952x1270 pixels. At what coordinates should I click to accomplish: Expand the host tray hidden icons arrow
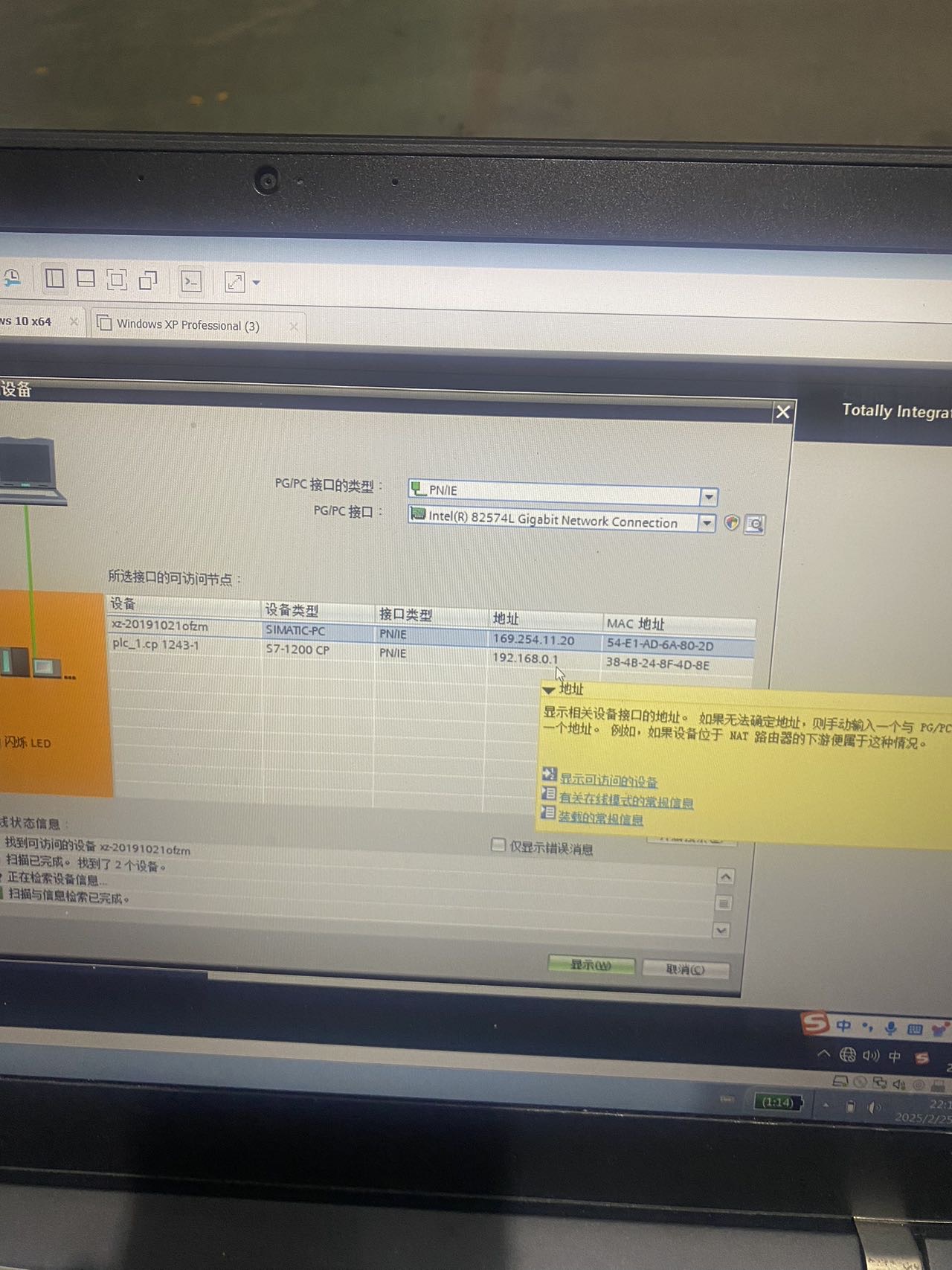[x=826, y=1106]
